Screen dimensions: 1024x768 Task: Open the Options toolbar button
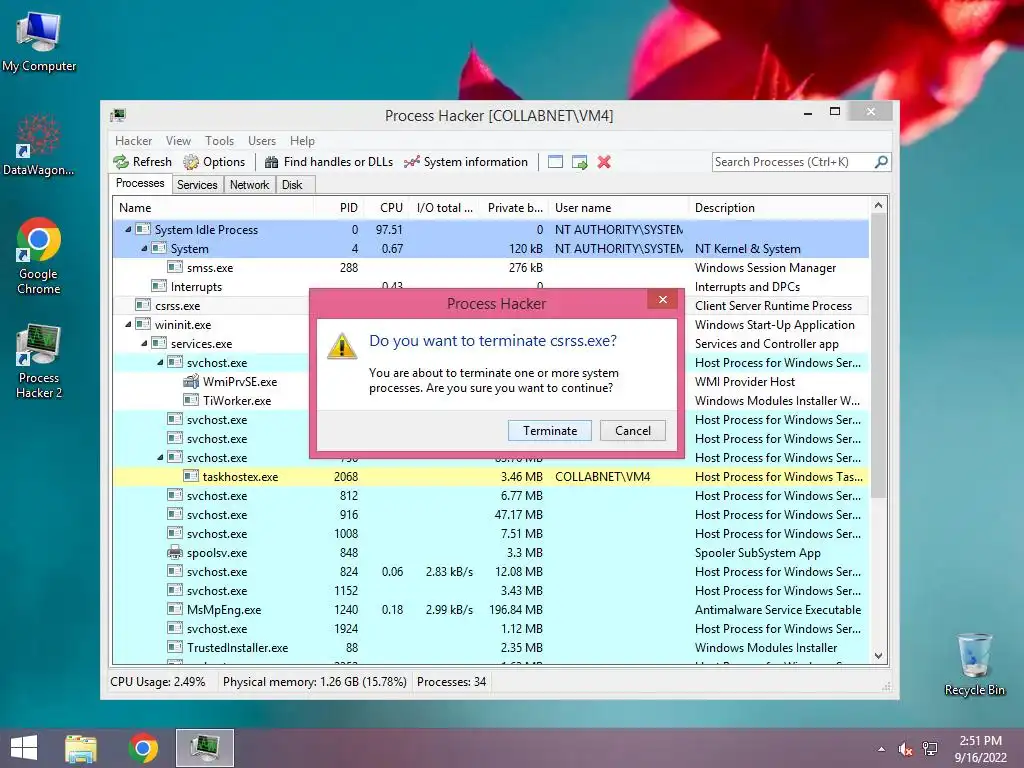tap(214, 162)
